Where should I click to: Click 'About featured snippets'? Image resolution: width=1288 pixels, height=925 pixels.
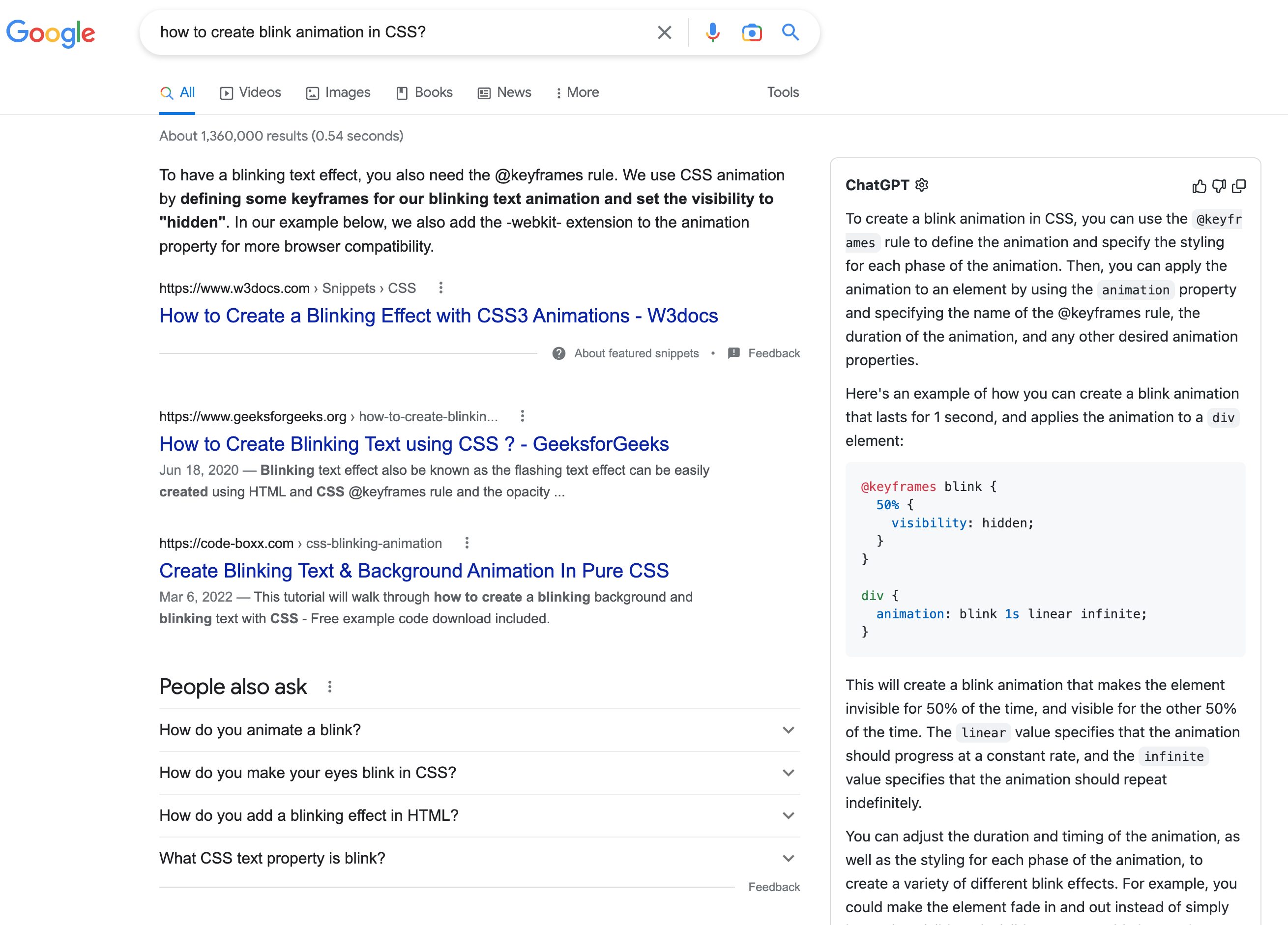636,352
